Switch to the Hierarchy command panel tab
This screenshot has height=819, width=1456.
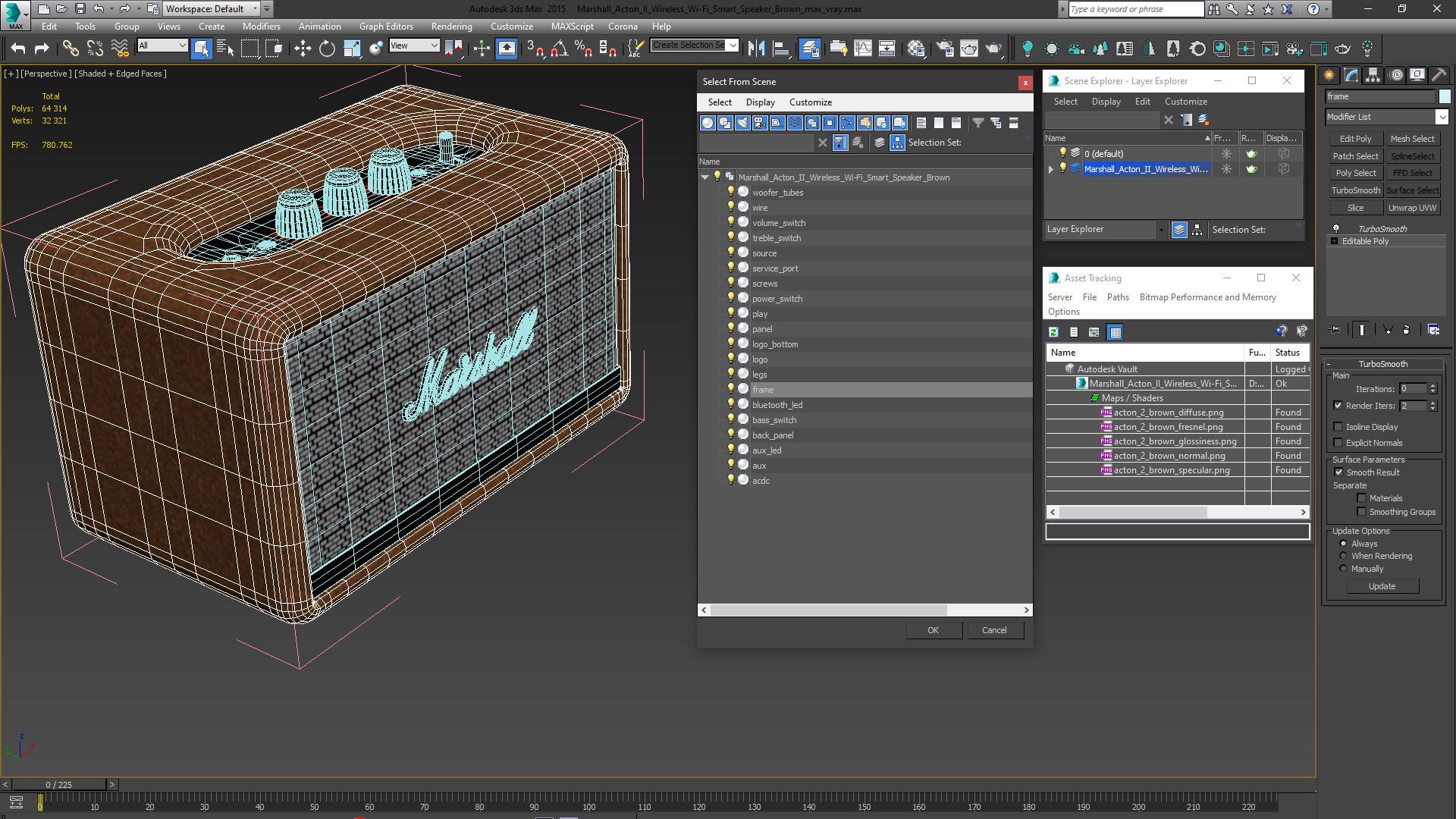point(1373,75)
